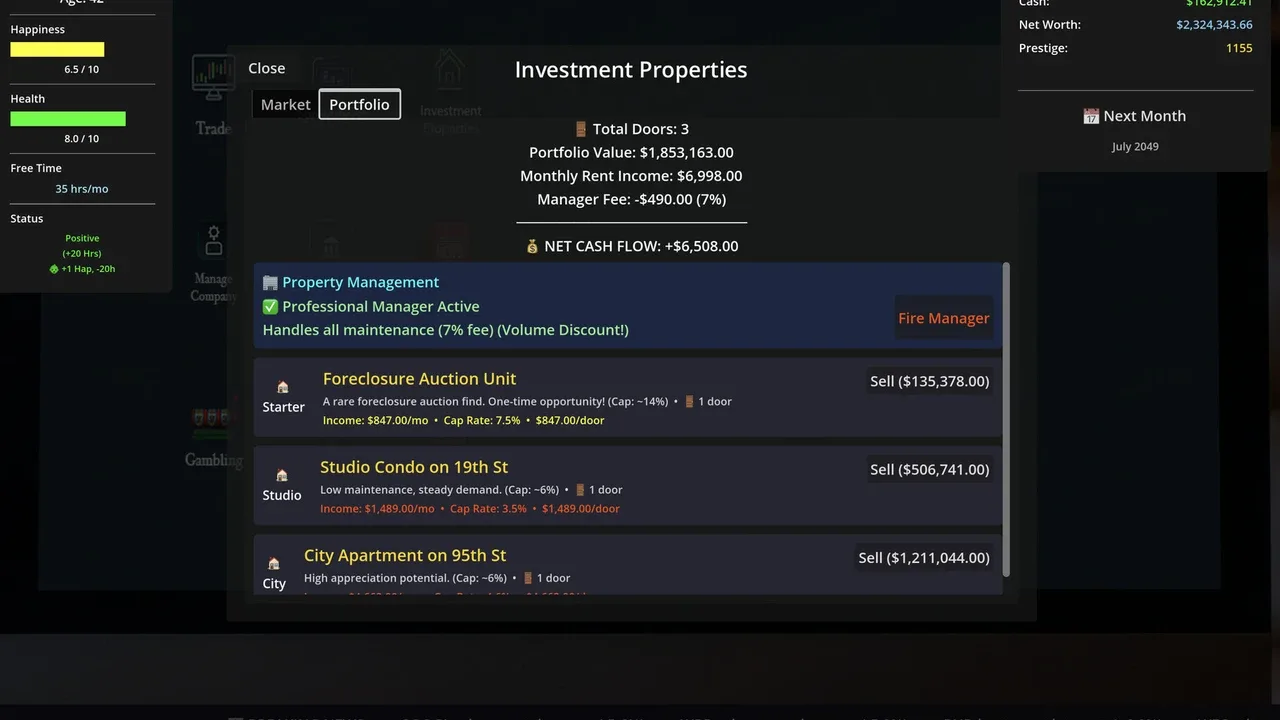1280x720 pixels.
Task: Click the Next Month calendar icon
Action: [x=1092, y=116]
